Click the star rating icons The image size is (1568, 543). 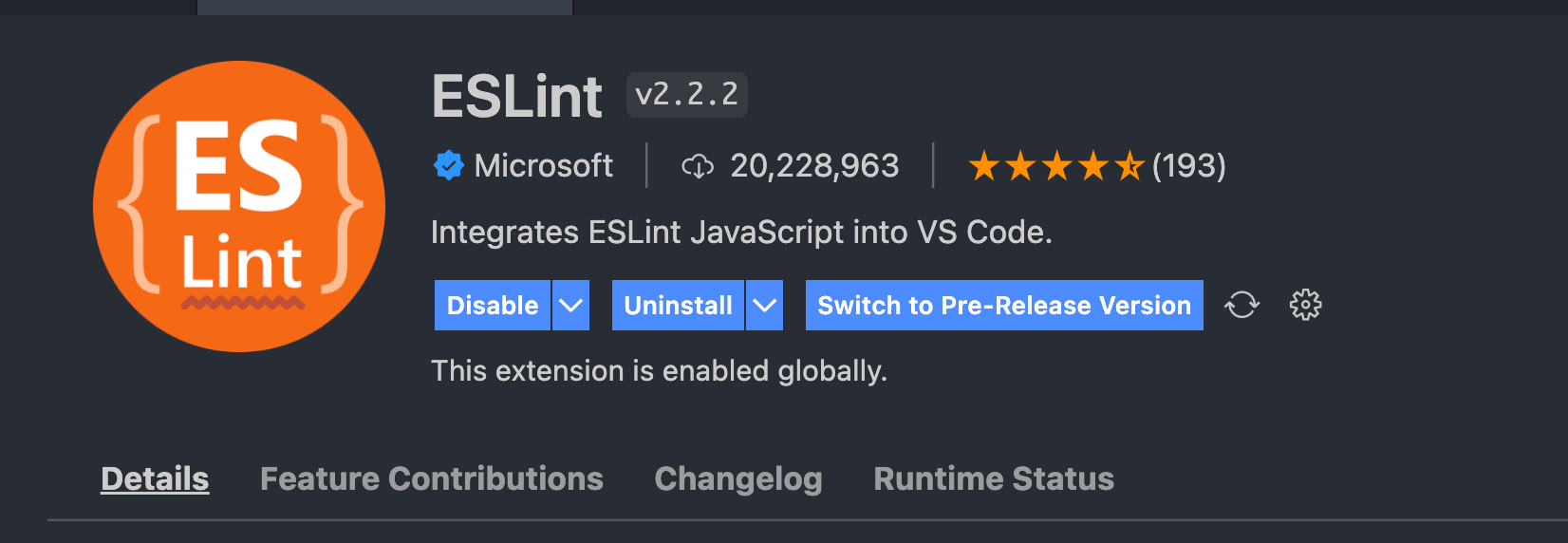point(1056,167)
